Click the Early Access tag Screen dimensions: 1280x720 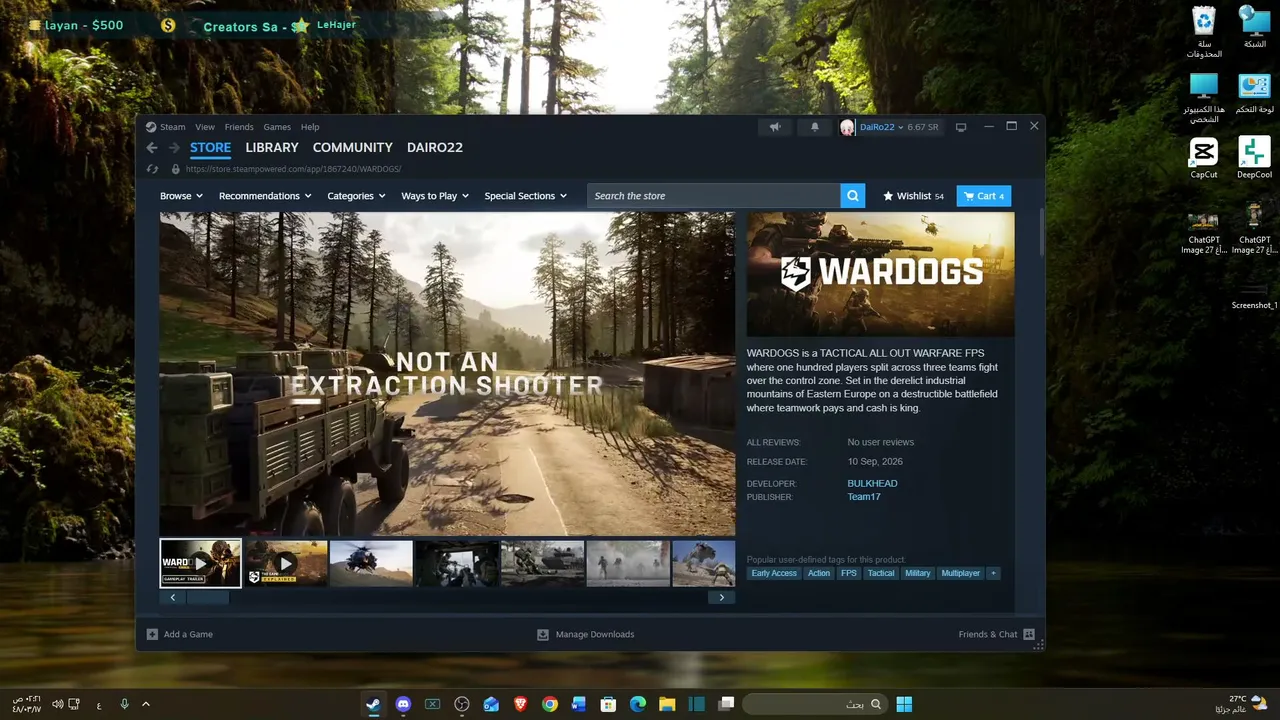[x=774, y=573]
